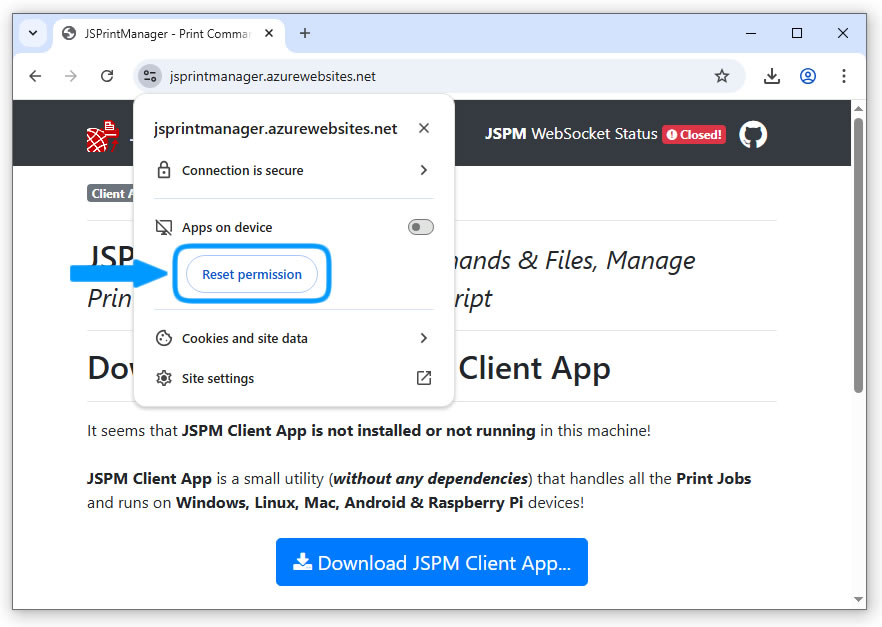Click the Client App gray badge
Viewport: 882px width, 627px height.
click(110, 193)
